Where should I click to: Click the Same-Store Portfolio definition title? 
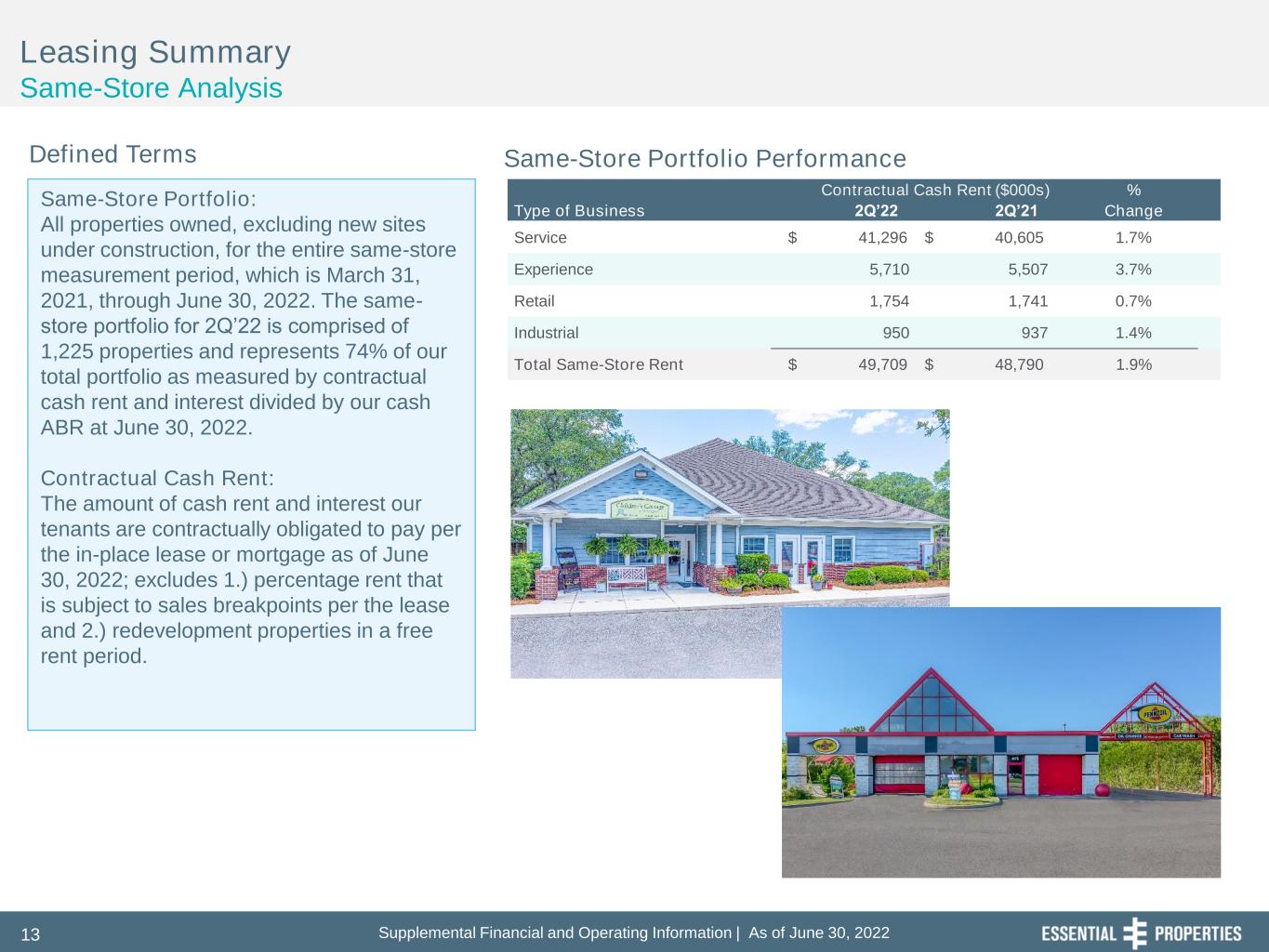149,199
